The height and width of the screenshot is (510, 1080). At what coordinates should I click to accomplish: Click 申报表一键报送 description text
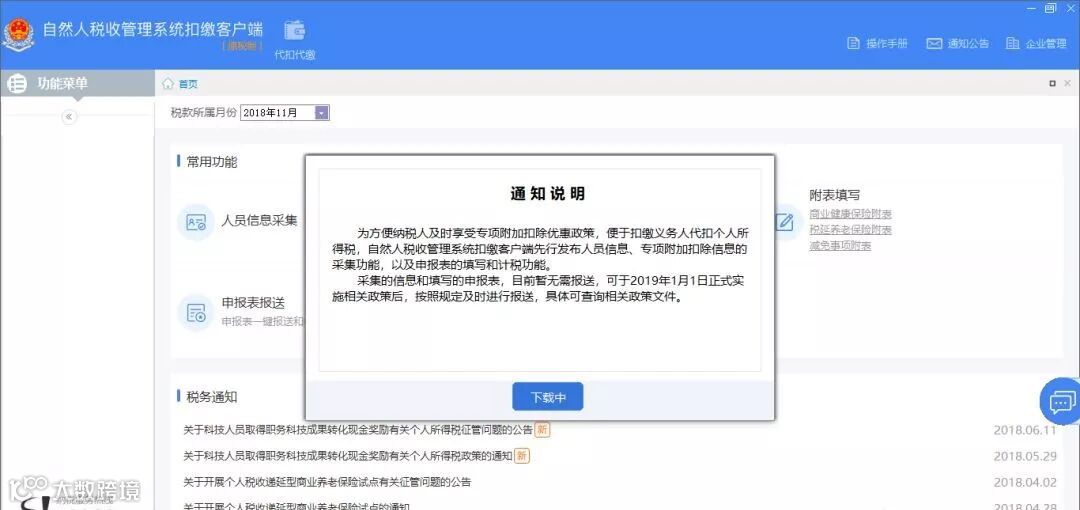[x=263, y=321]
